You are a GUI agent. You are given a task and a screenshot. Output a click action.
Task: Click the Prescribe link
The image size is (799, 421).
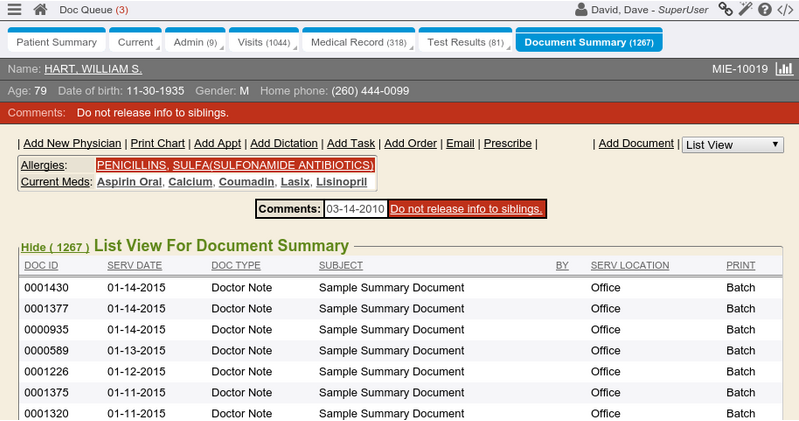point(507,144)
